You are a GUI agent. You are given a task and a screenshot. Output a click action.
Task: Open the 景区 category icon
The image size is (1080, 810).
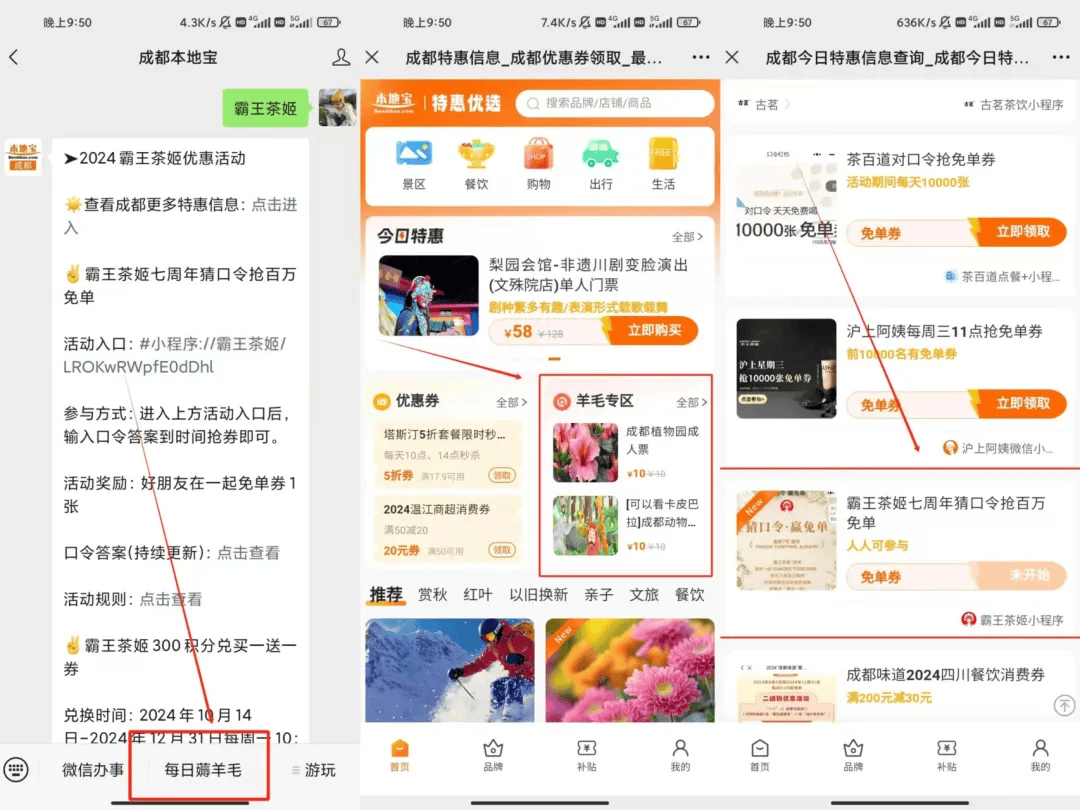pyautogui.click(x=414, y=154)
